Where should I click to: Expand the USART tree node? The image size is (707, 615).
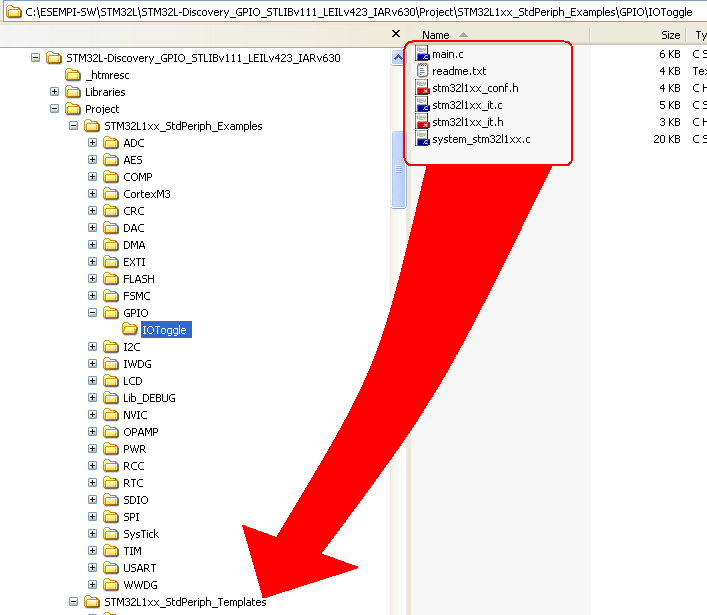click(x=92, y=568)
